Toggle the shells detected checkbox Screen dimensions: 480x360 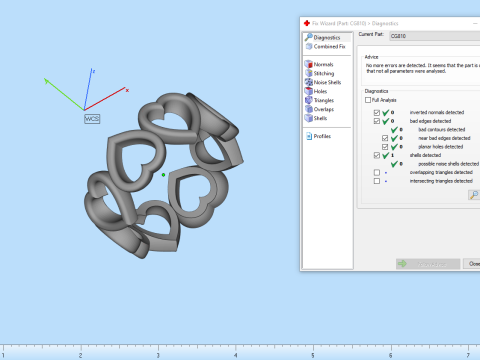tap(377, 155)
